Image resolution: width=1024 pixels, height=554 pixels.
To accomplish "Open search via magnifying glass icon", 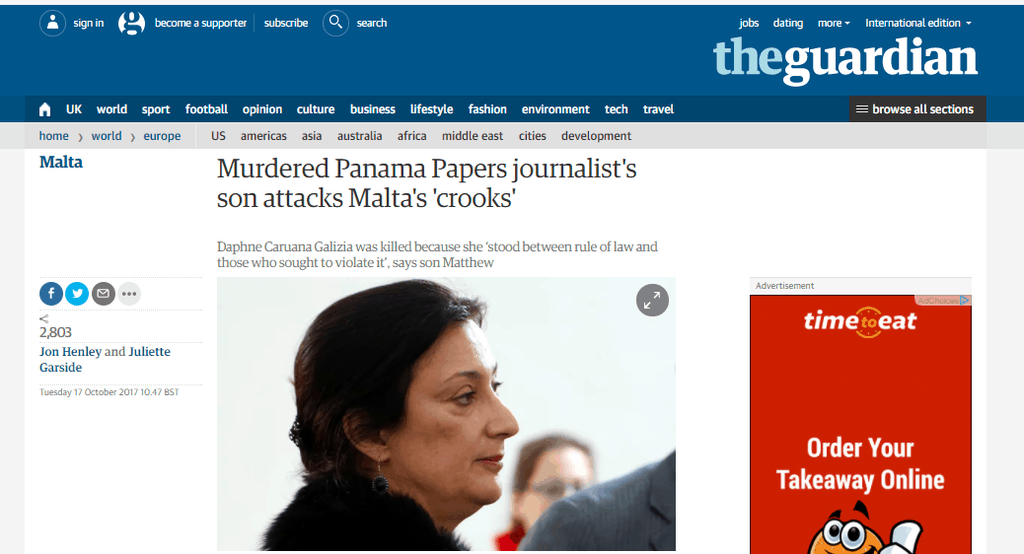I will click(335, 23).
